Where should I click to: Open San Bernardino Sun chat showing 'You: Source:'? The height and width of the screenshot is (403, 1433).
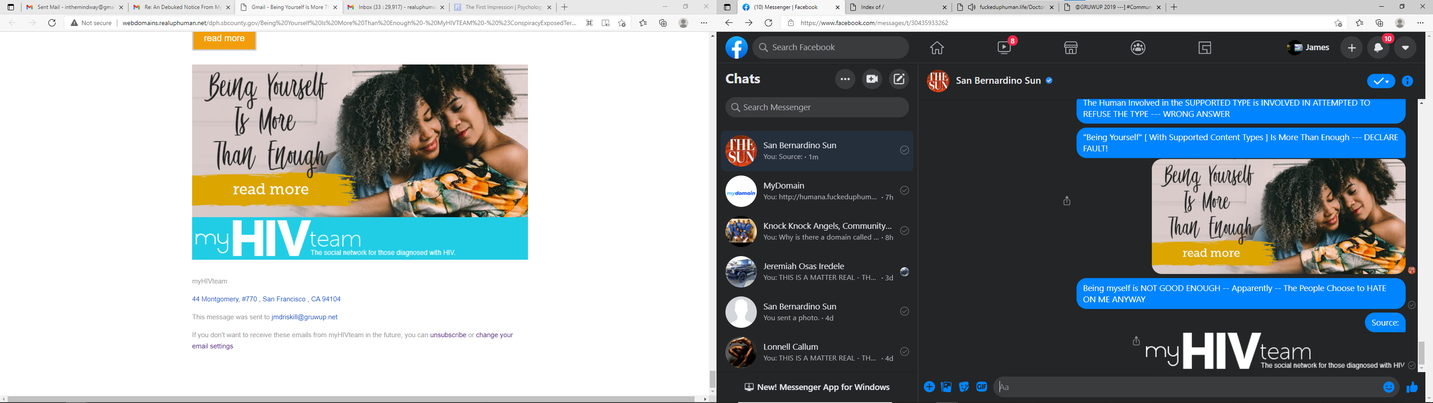click(x=818, y=150)
